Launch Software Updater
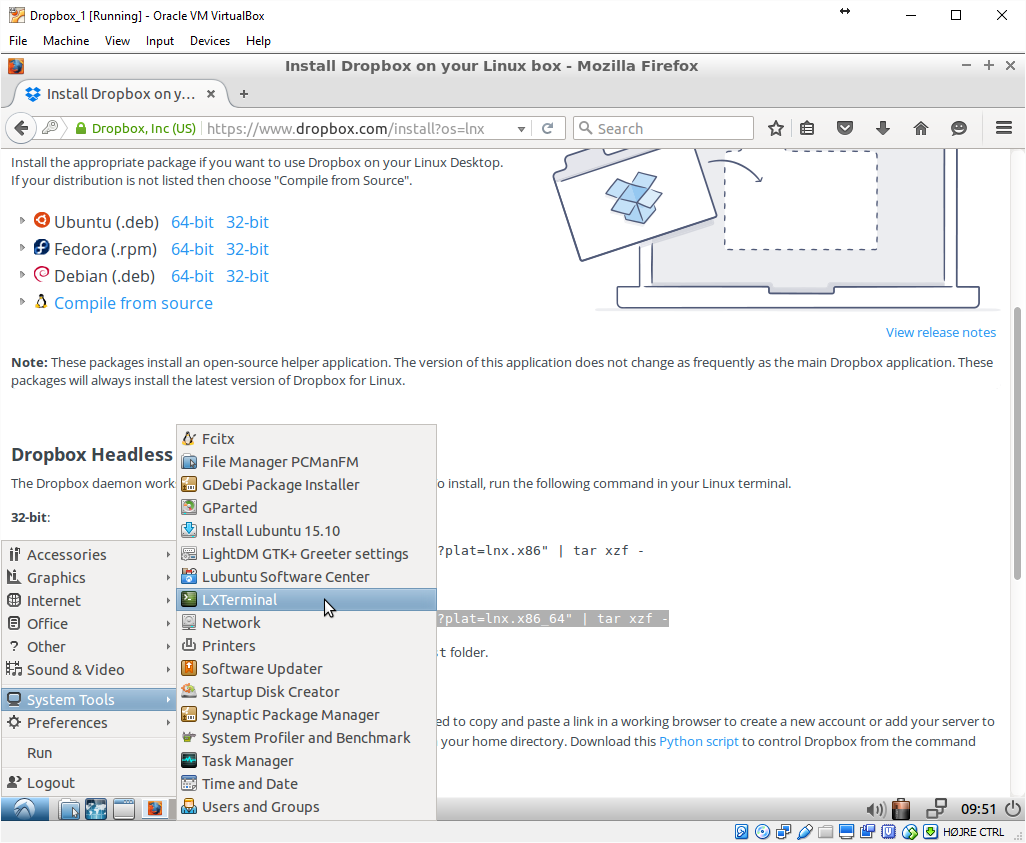This screenshot has width=1026, height=843. (306, 668)
